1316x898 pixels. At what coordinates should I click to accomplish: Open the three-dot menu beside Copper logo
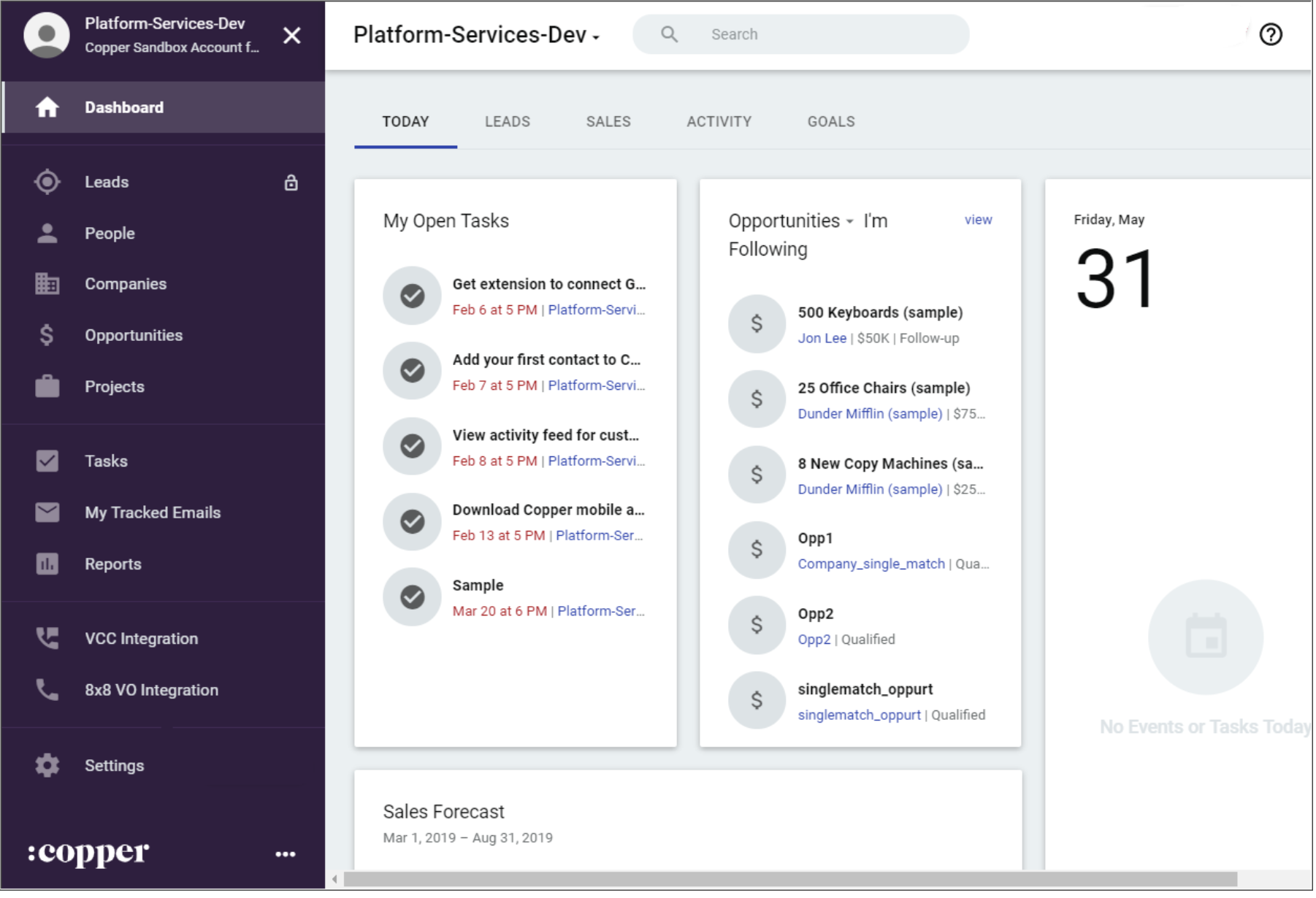click(x=286, y=854)
